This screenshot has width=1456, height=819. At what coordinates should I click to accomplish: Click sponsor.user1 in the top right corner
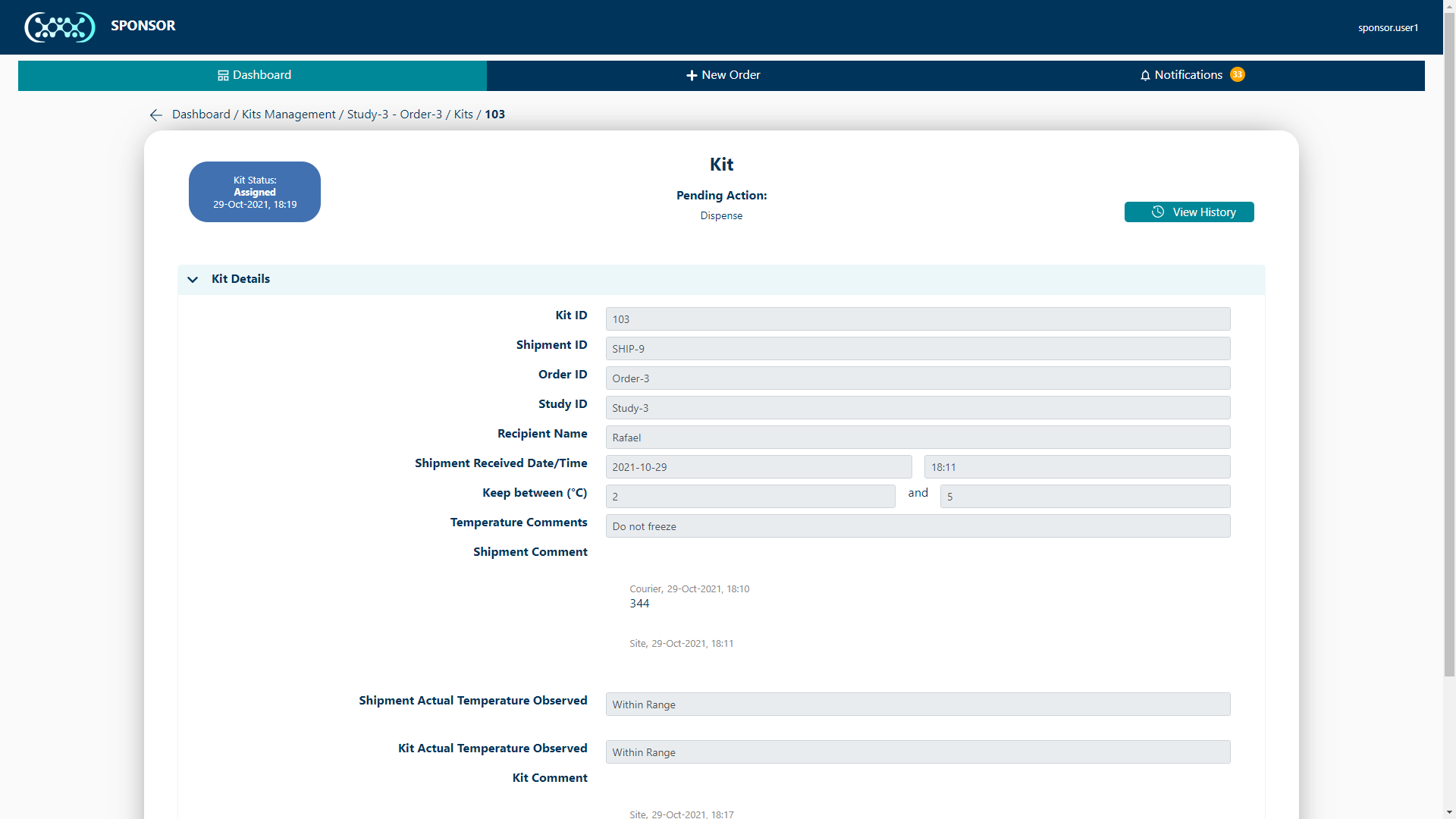click(x=1389, y=27)
